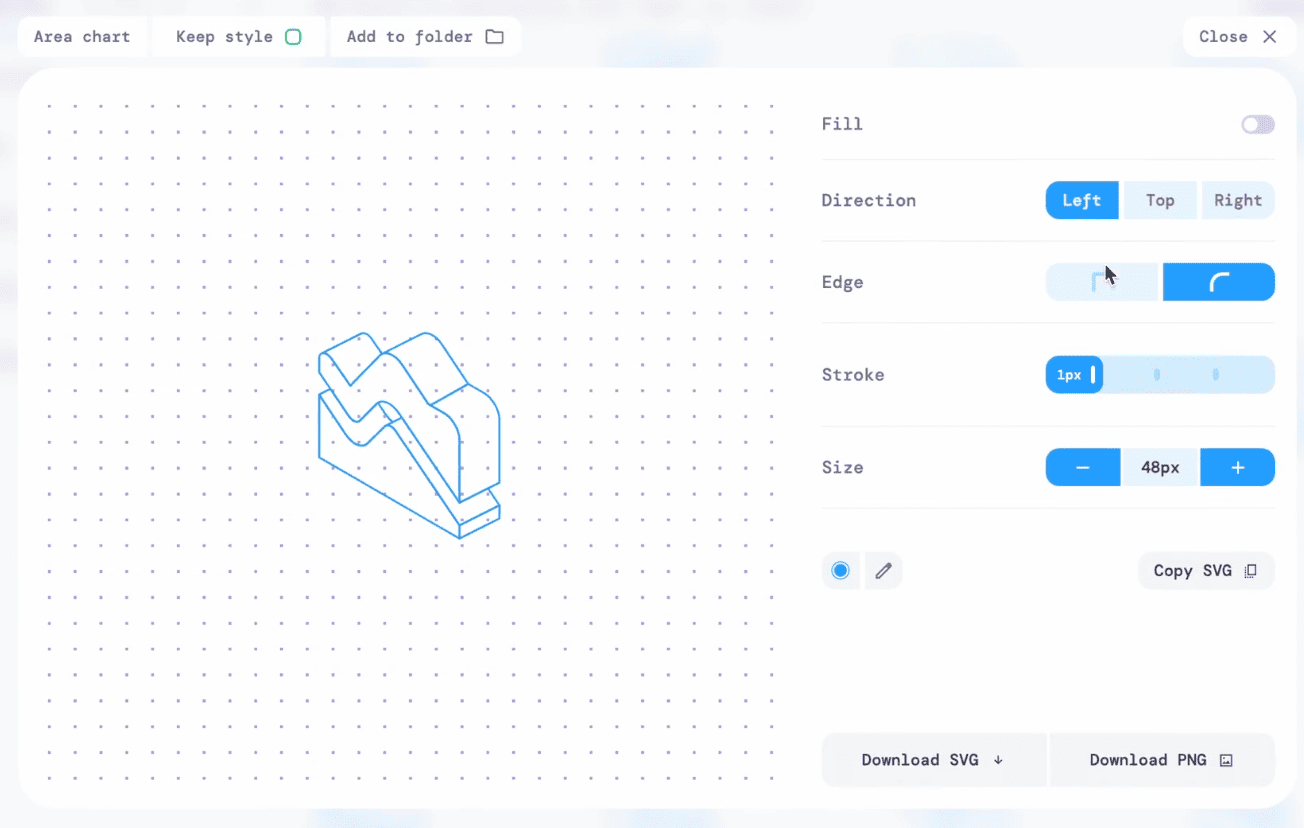Click Download SVG button
1304x828 pixels.
point(933,760)
